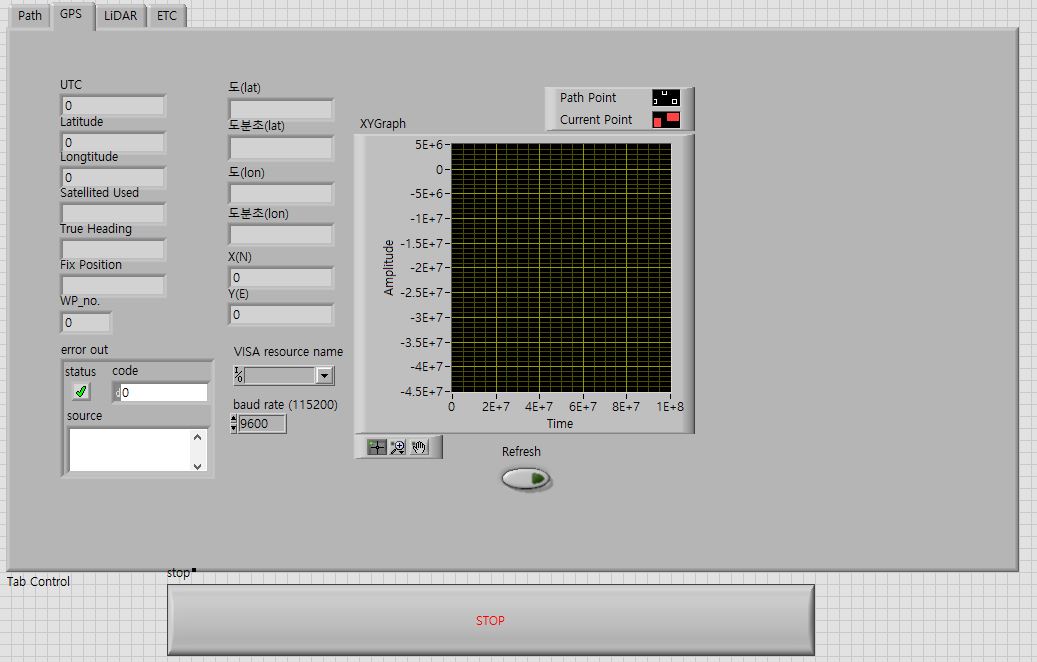Toggle the Refresh boolean button

(x=526, y=478)
